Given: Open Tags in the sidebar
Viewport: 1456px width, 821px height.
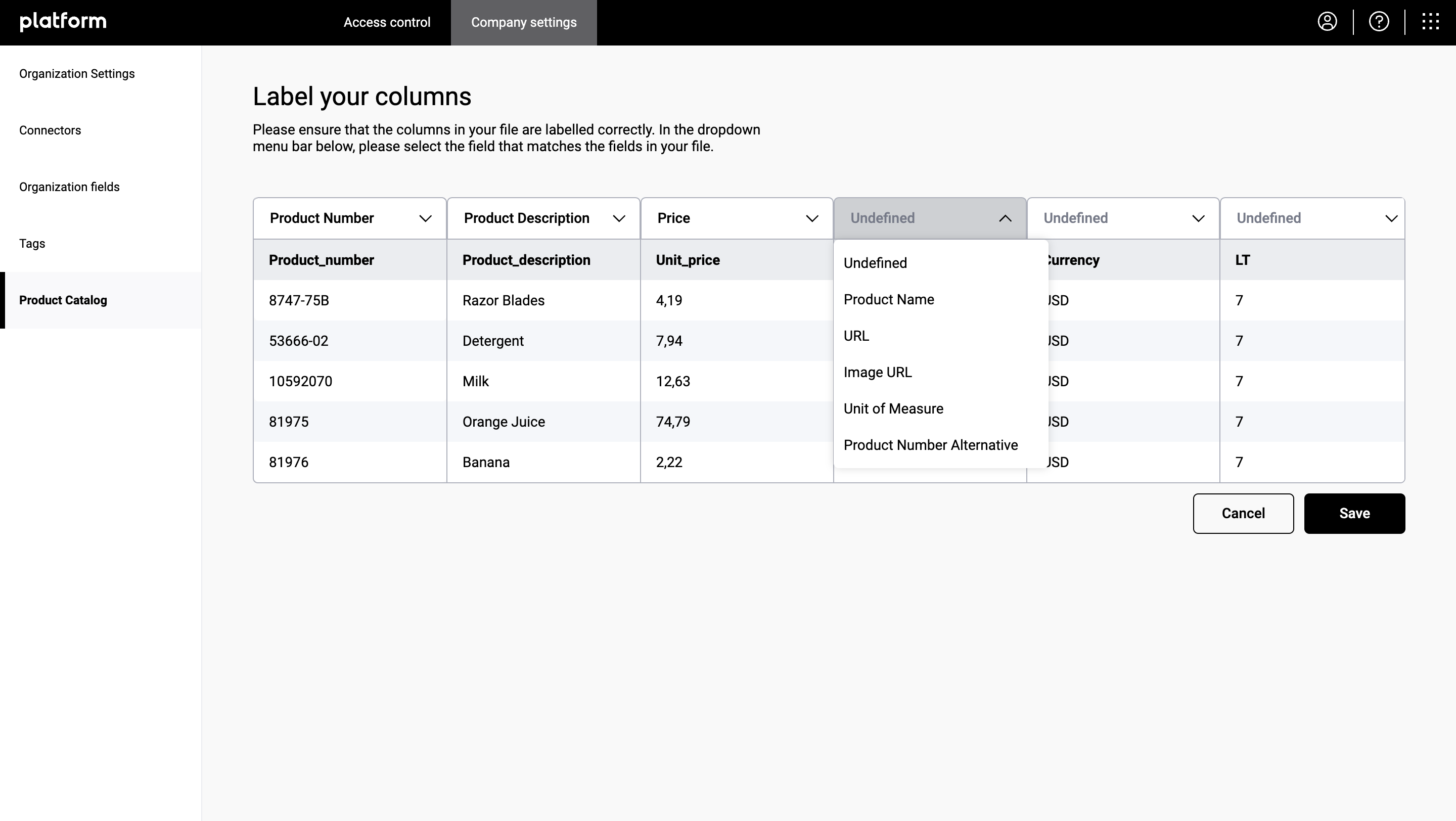Looking at the screenshot, I should point(101,244).
